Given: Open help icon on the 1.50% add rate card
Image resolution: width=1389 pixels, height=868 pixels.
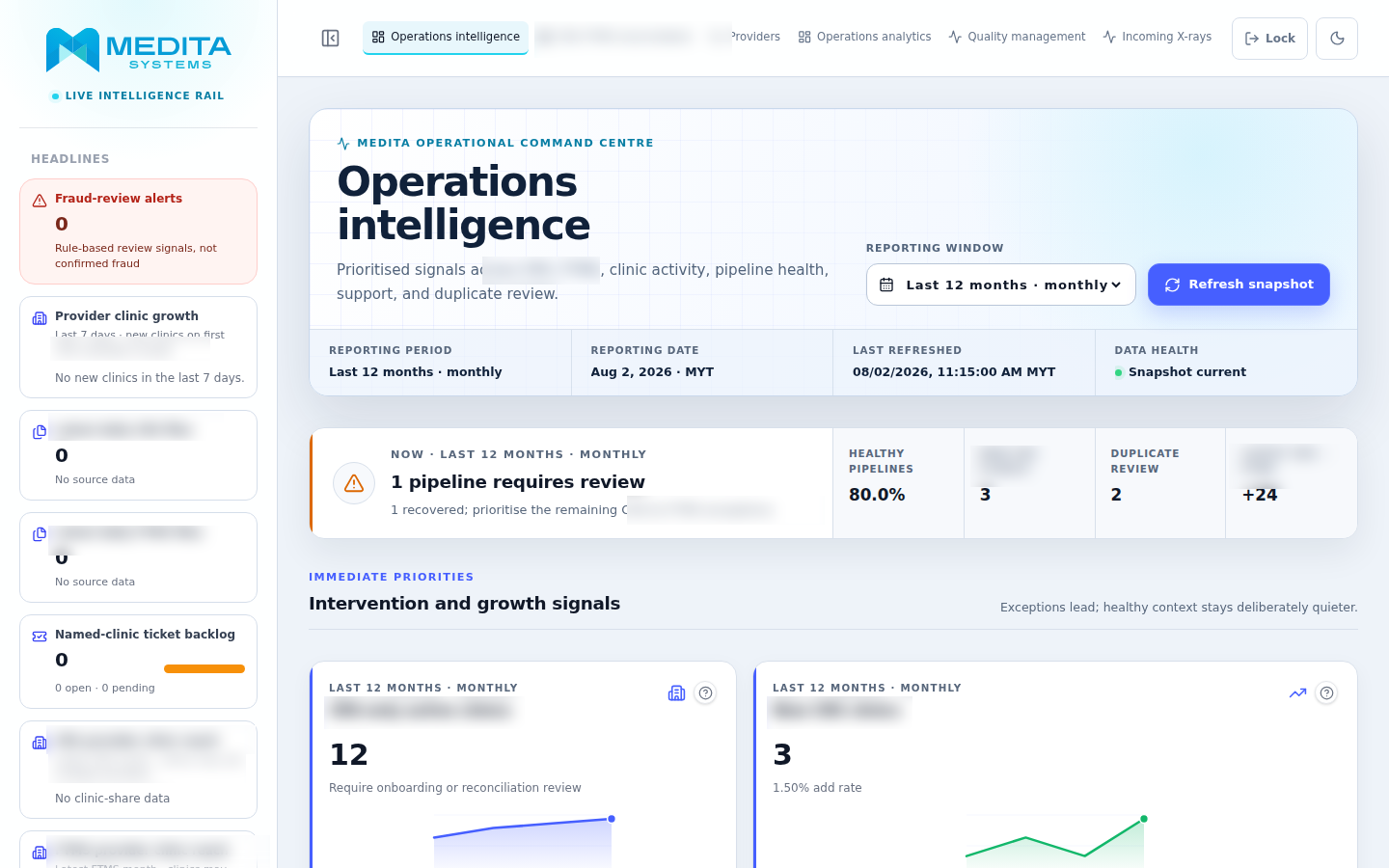Looking at the screenshot, I should click(1327, 693).
